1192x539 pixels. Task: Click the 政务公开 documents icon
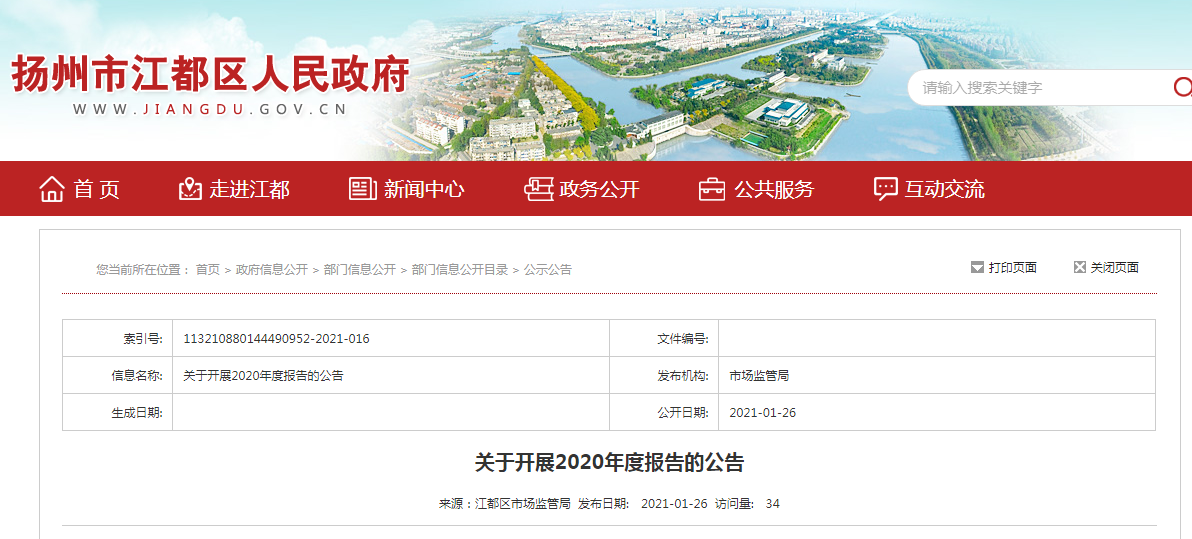(538, 189)
